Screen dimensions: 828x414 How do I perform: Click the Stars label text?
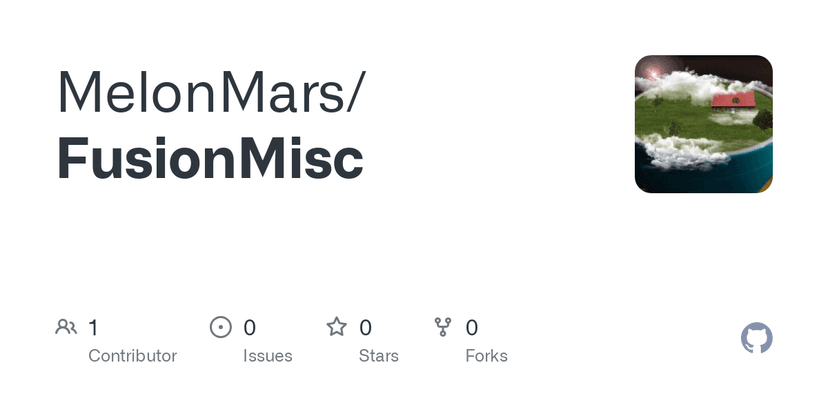(379, 356)
